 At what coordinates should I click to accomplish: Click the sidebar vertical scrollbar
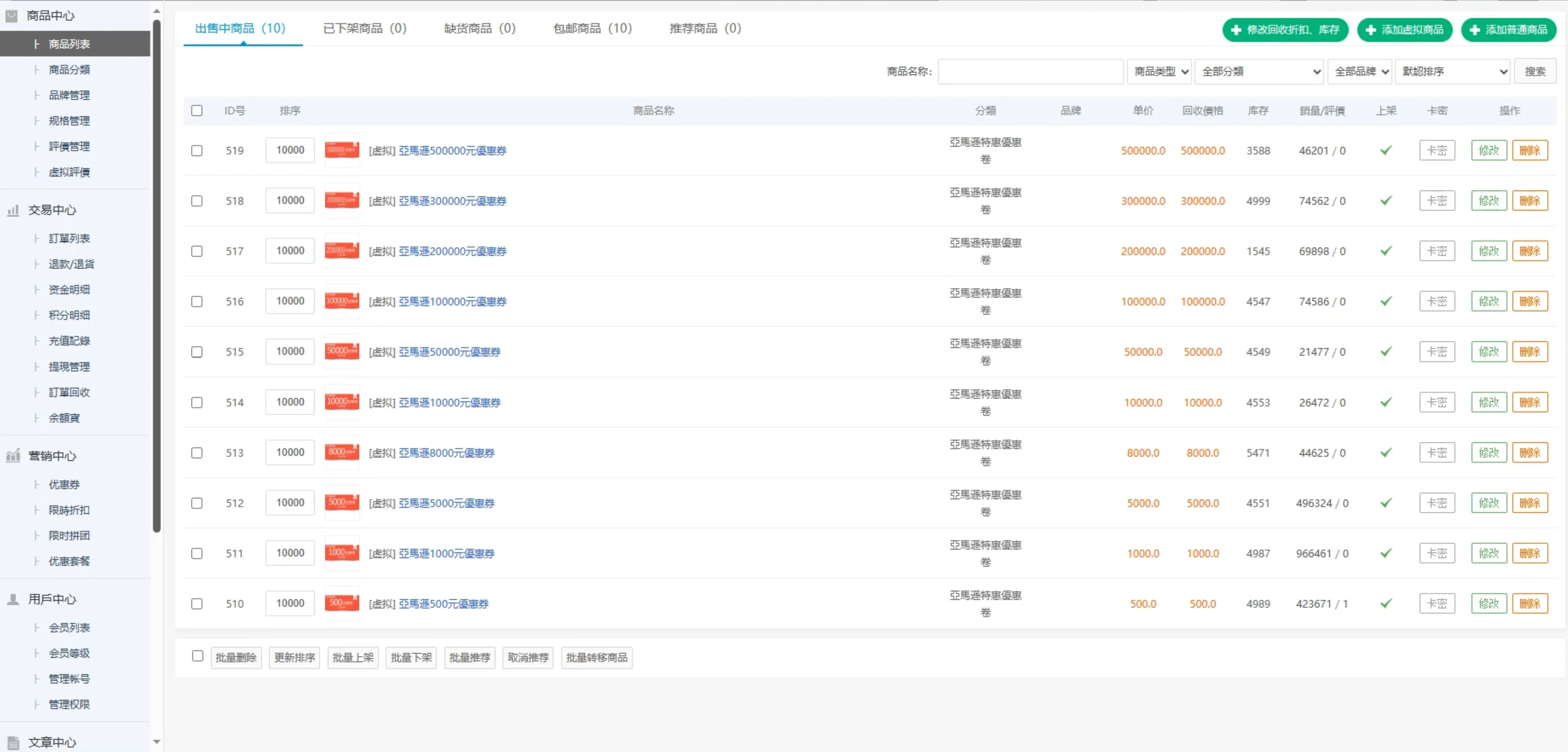(x=156, y=274)
